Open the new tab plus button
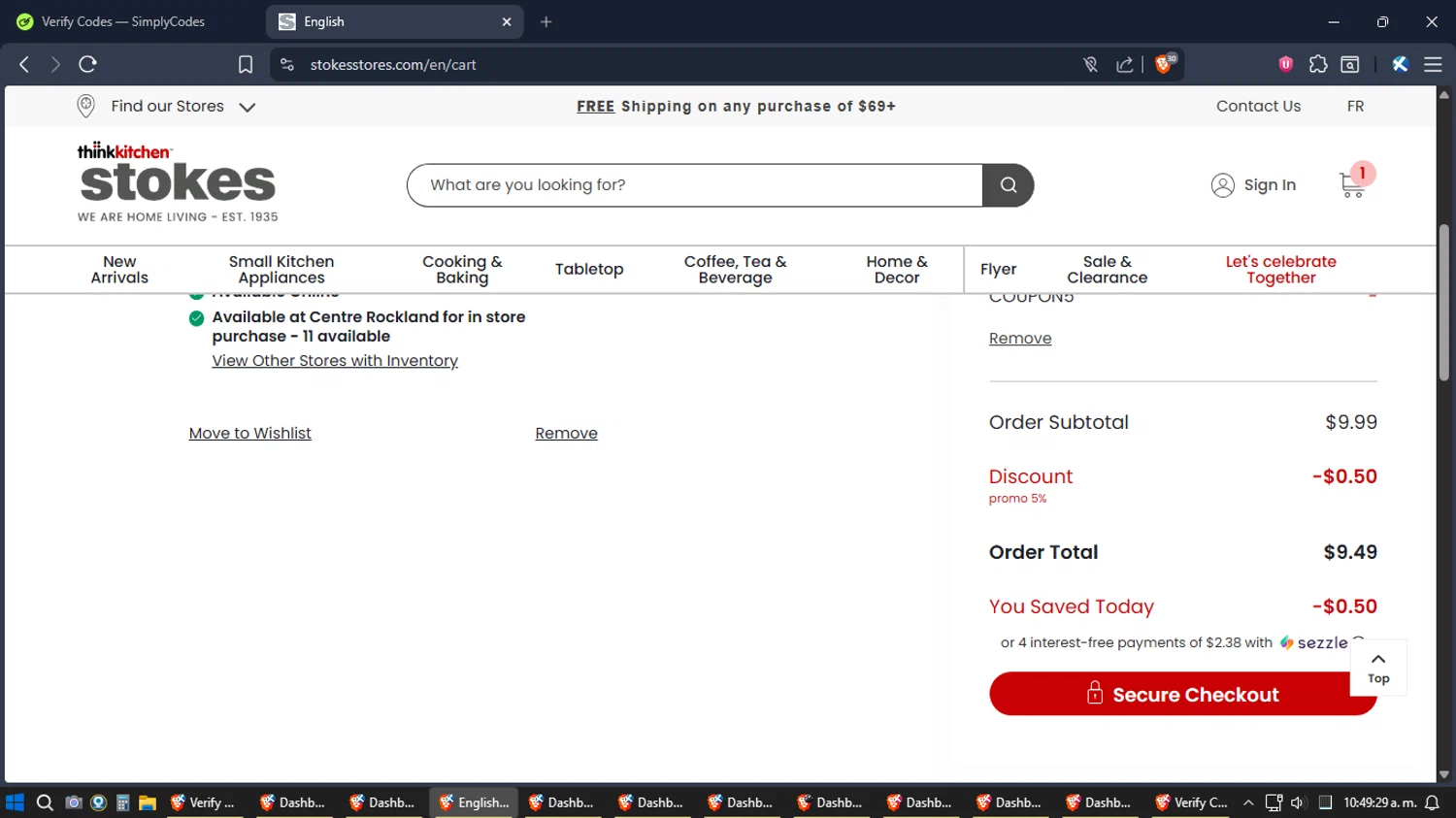This screenshot has height=818, width=1456. (546, 21)
